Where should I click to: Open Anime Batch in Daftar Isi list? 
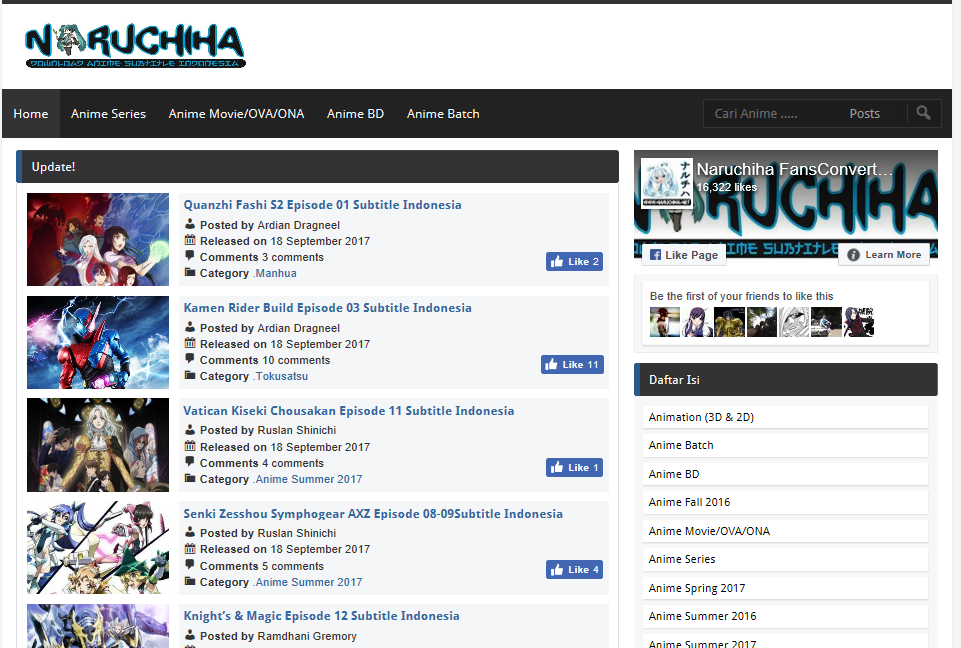click(x=785, y=445)
